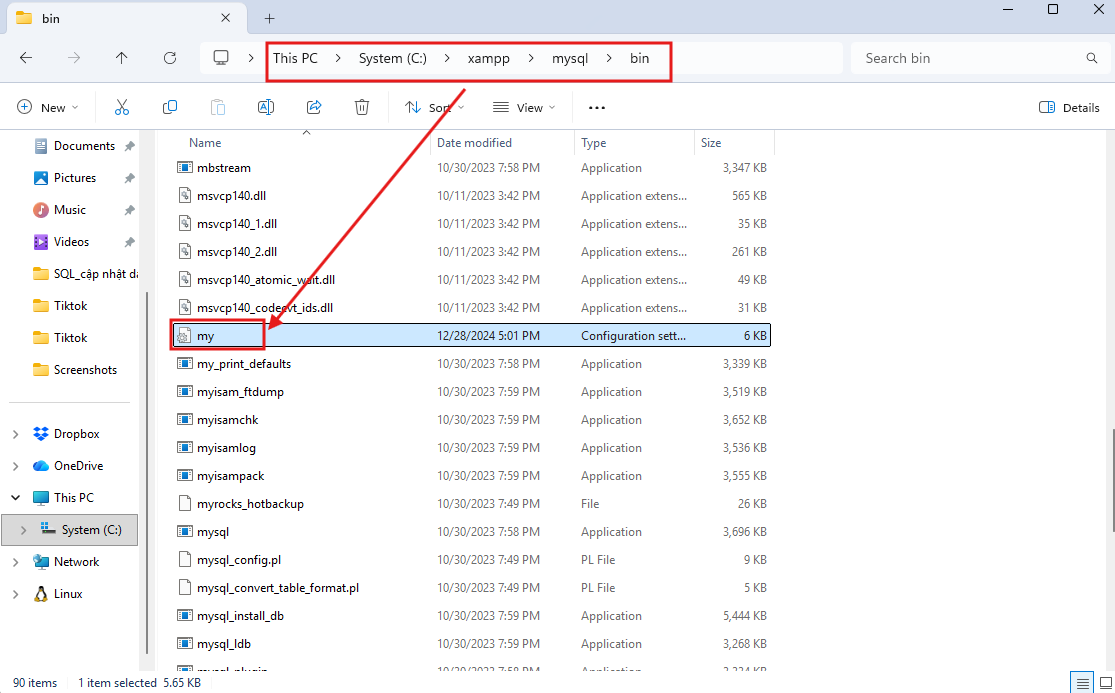Screen dimensions: 1115x693
Task: Refresh the bin folder view
Action: (x=169, y=58)
